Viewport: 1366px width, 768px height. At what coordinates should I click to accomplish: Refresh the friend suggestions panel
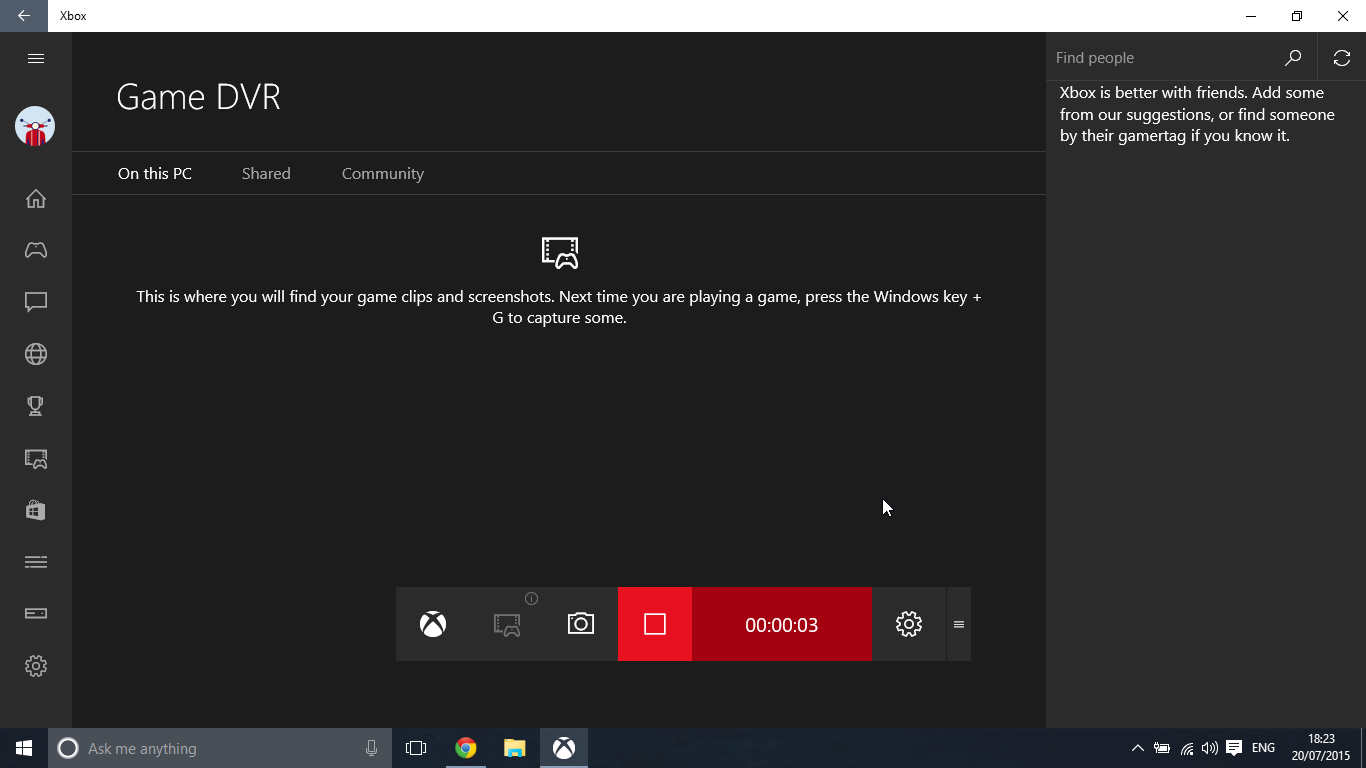[x=1341, y=57]
